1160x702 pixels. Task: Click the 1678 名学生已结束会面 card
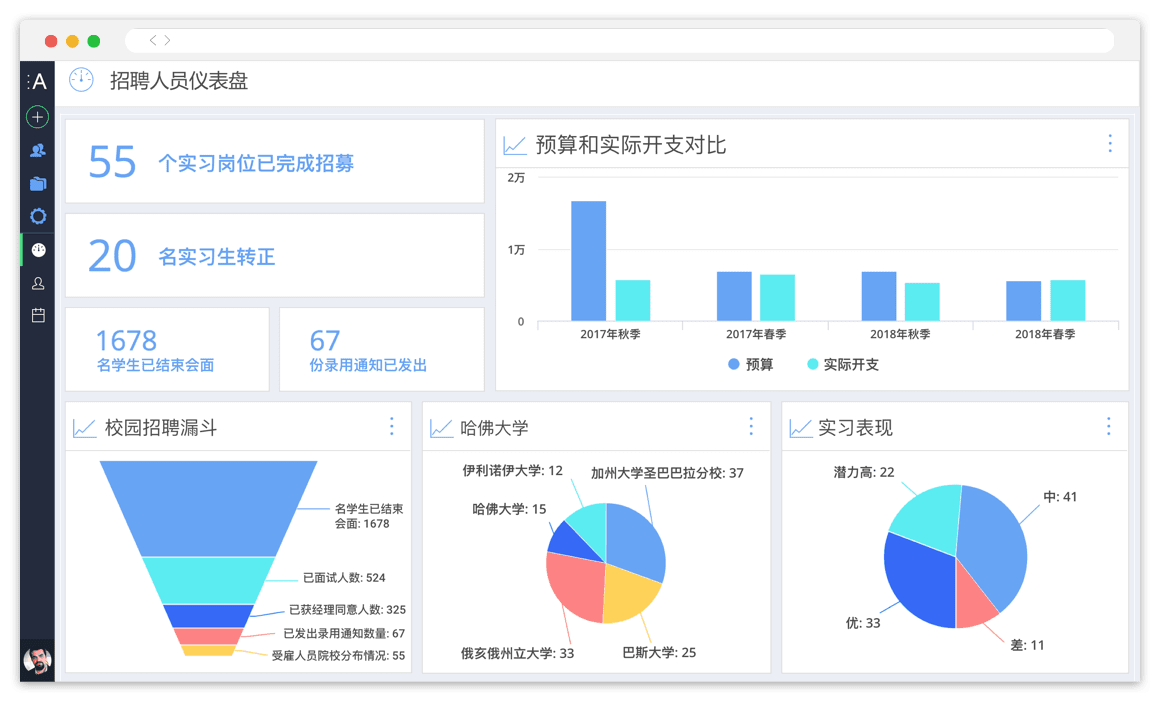pos(167,349)
